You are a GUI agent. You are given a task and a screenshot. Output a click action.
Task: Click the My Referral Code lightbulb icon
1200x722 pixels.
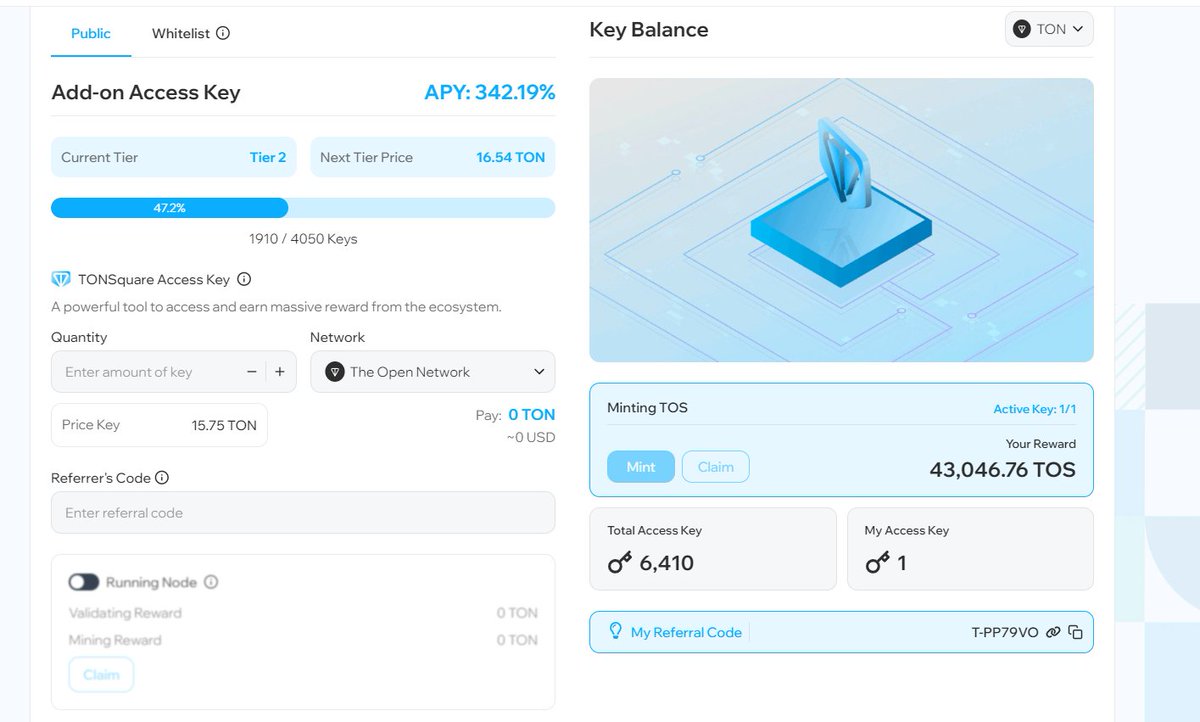(x=616, y=631)
